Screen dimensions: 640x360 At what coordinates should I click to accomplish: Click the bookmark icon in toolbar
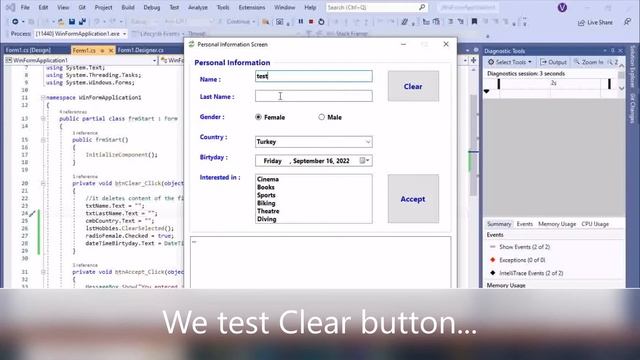474,22
